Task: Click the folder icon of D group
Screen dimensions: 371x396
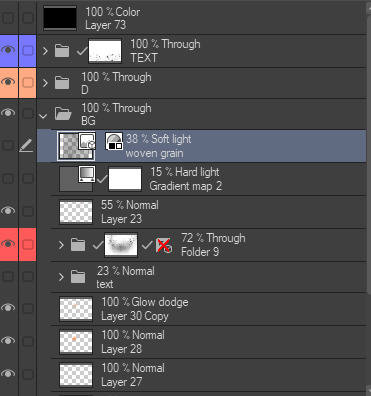Action: [x=62, y=83]
